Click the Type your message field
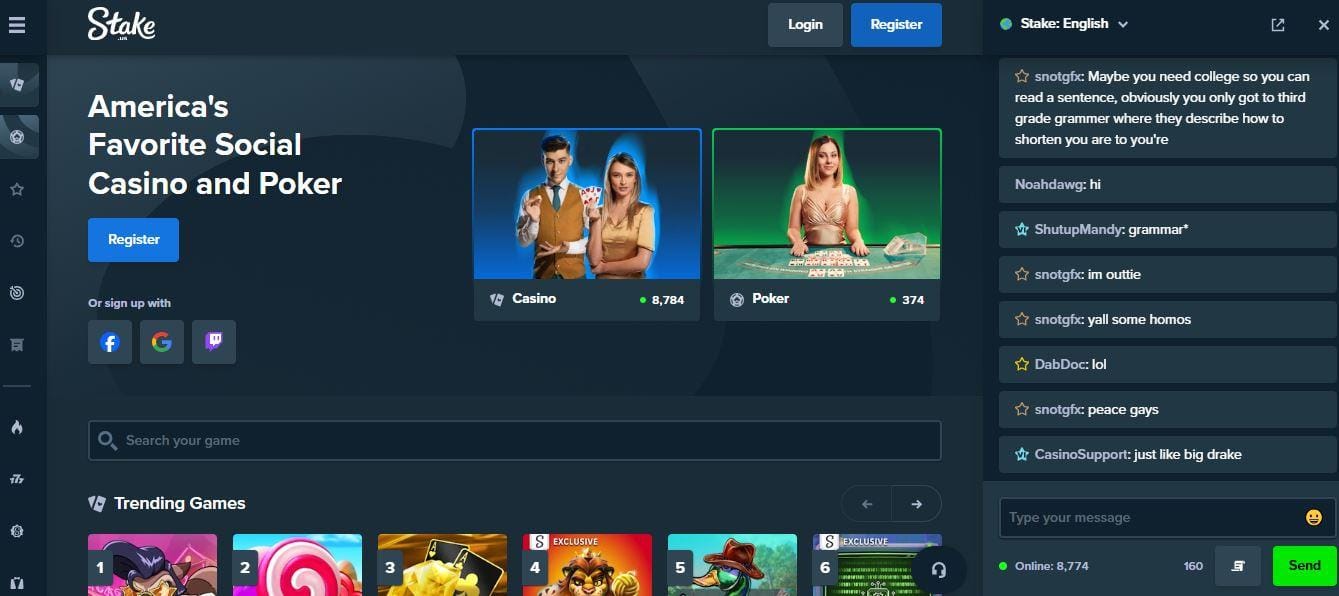 pos(1153,517)
